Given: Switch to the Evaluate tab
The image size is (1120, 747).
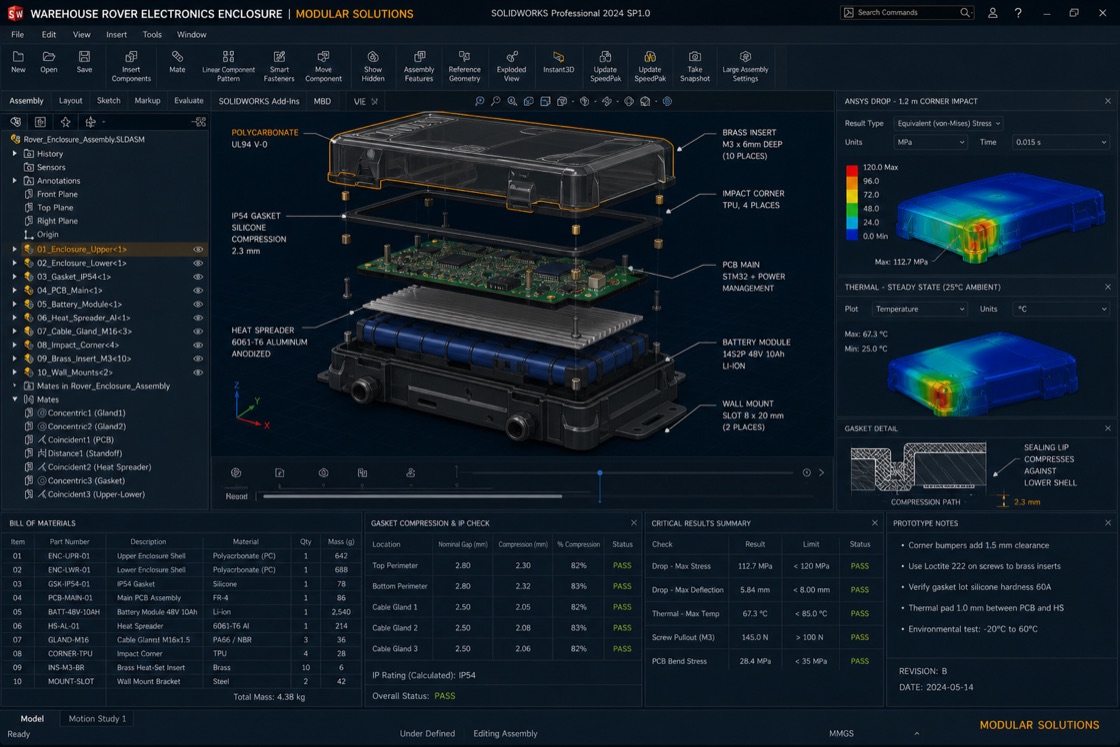Looking at the screenshot, I should coord(189,101).
